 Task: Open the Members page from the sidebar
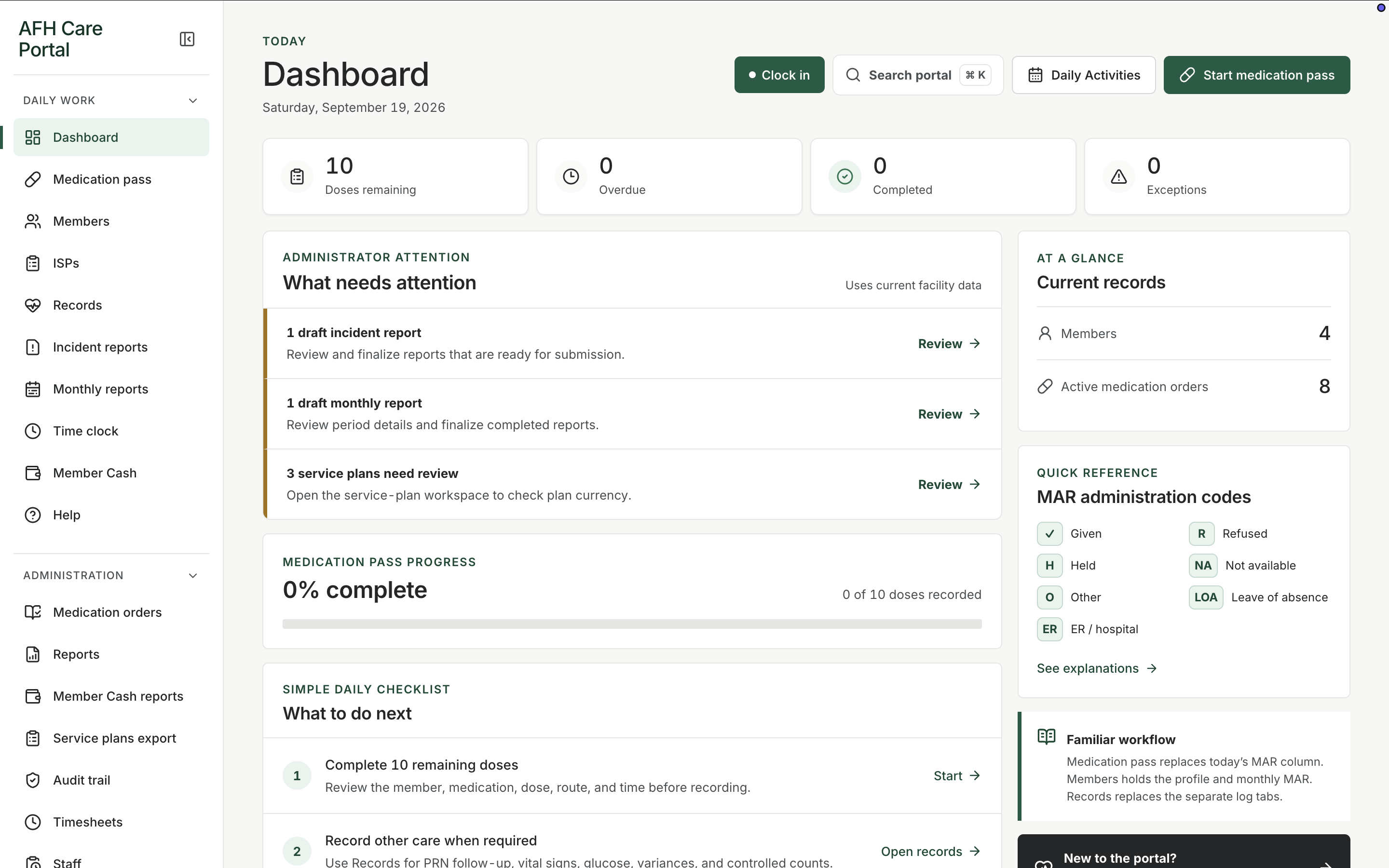click(111, 221)
